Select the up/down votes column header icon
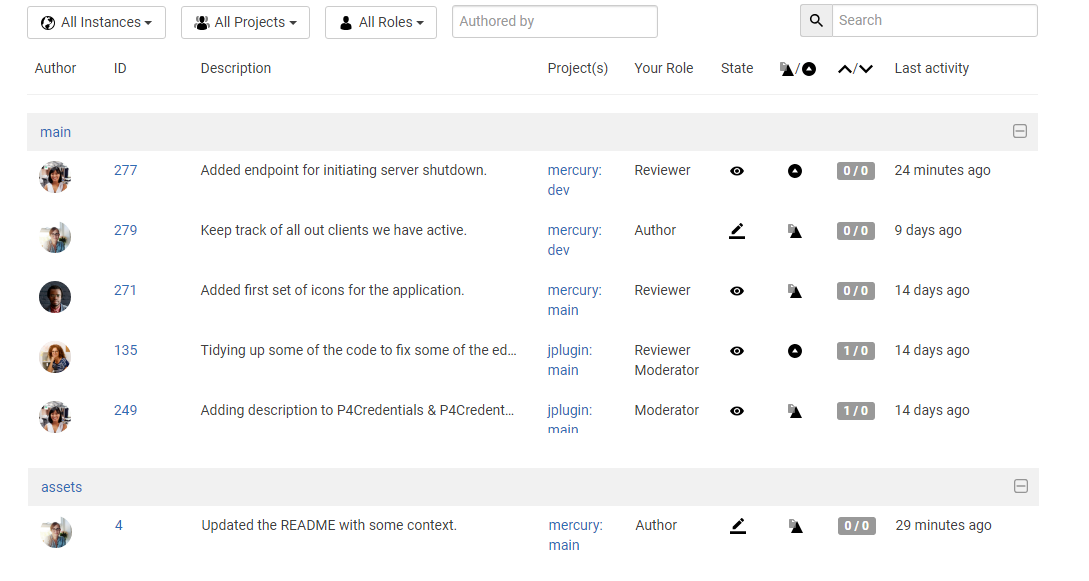The image size is (1089, 581). (855, 68)
